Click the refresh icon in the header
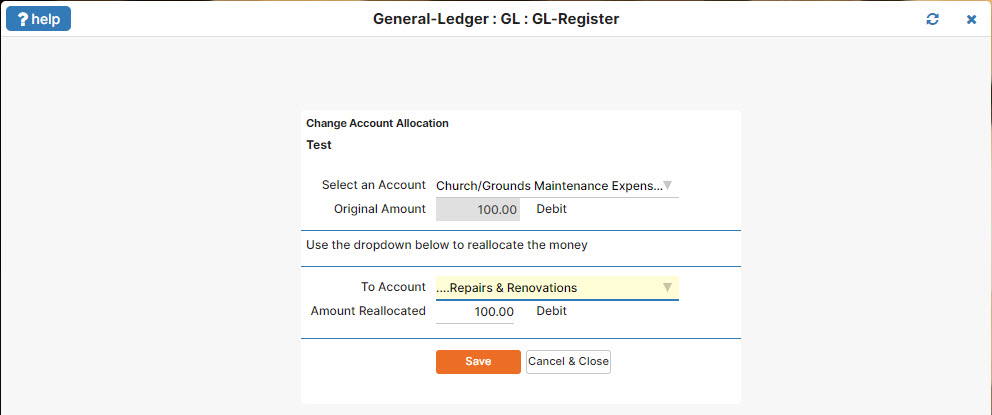This screenshot has height=415, width=992. pos(933,19)
